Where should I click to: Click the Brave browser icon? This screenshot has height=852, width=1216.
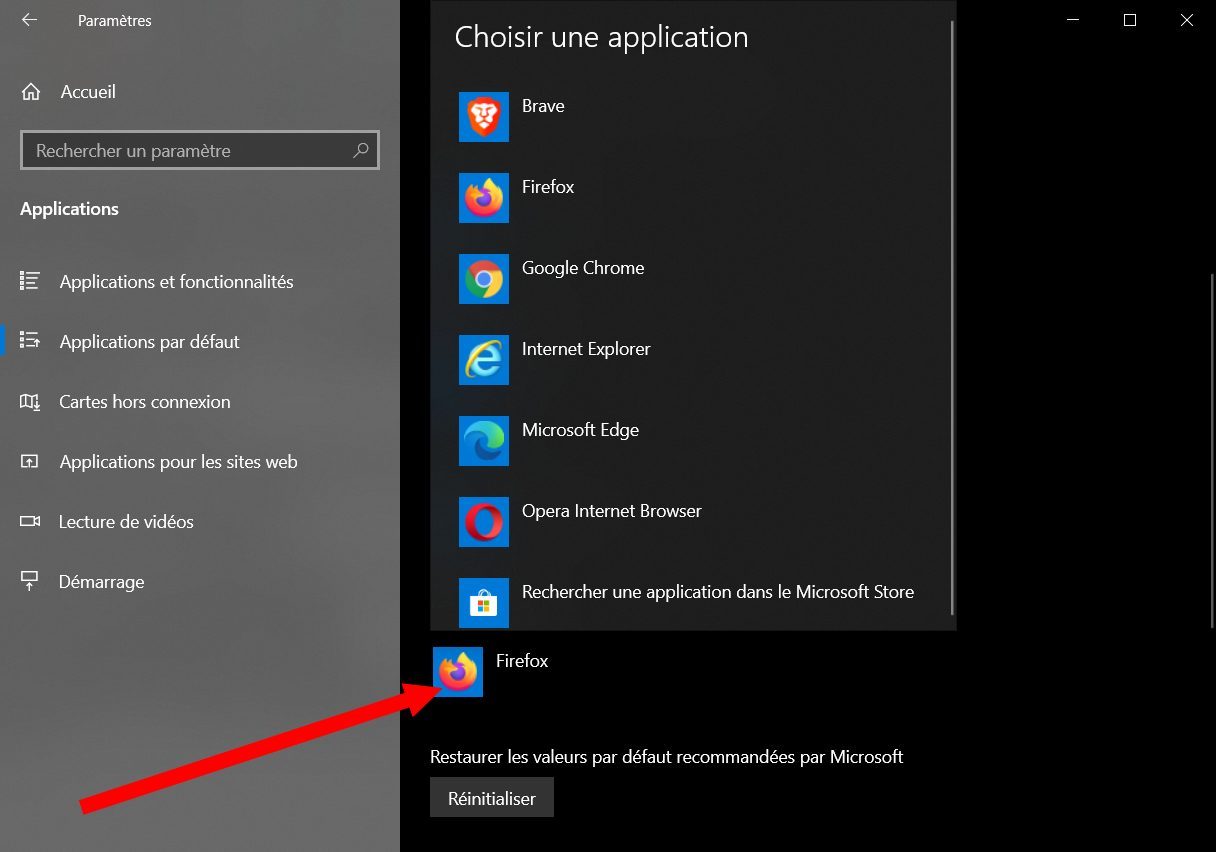coord(484,117)
